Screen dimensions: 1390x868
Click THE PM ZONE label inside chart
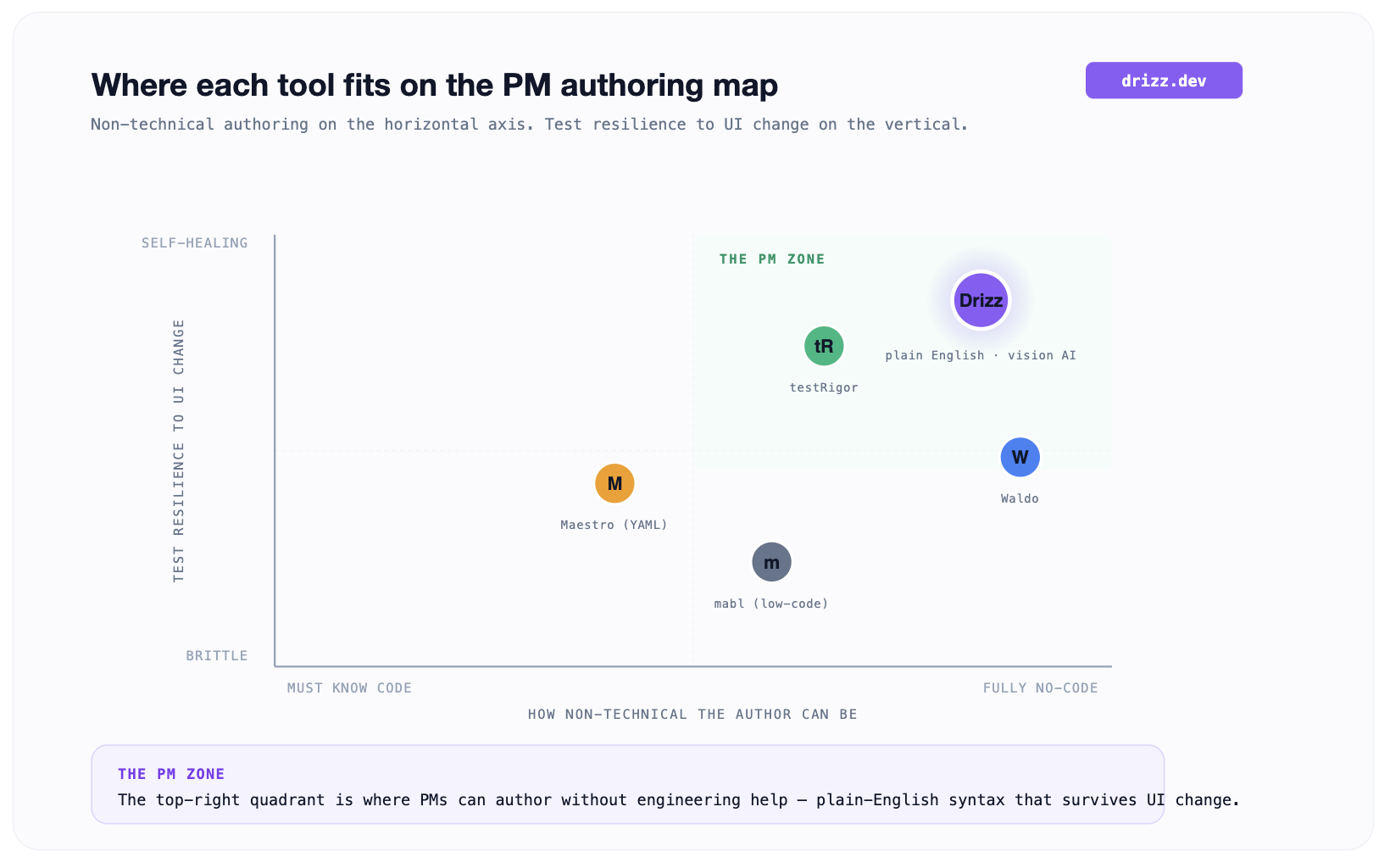click(x=772, y=259)
